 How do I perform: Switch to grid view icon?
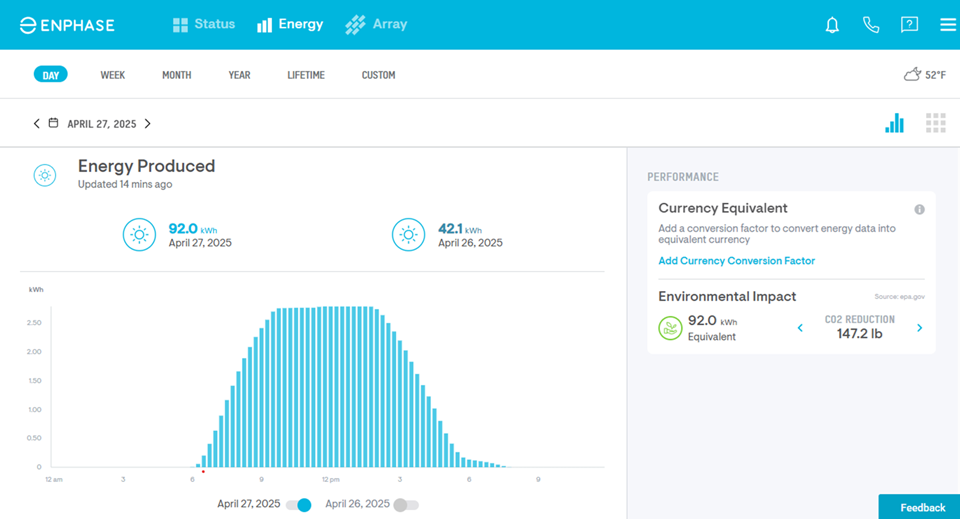coord(935,123)
